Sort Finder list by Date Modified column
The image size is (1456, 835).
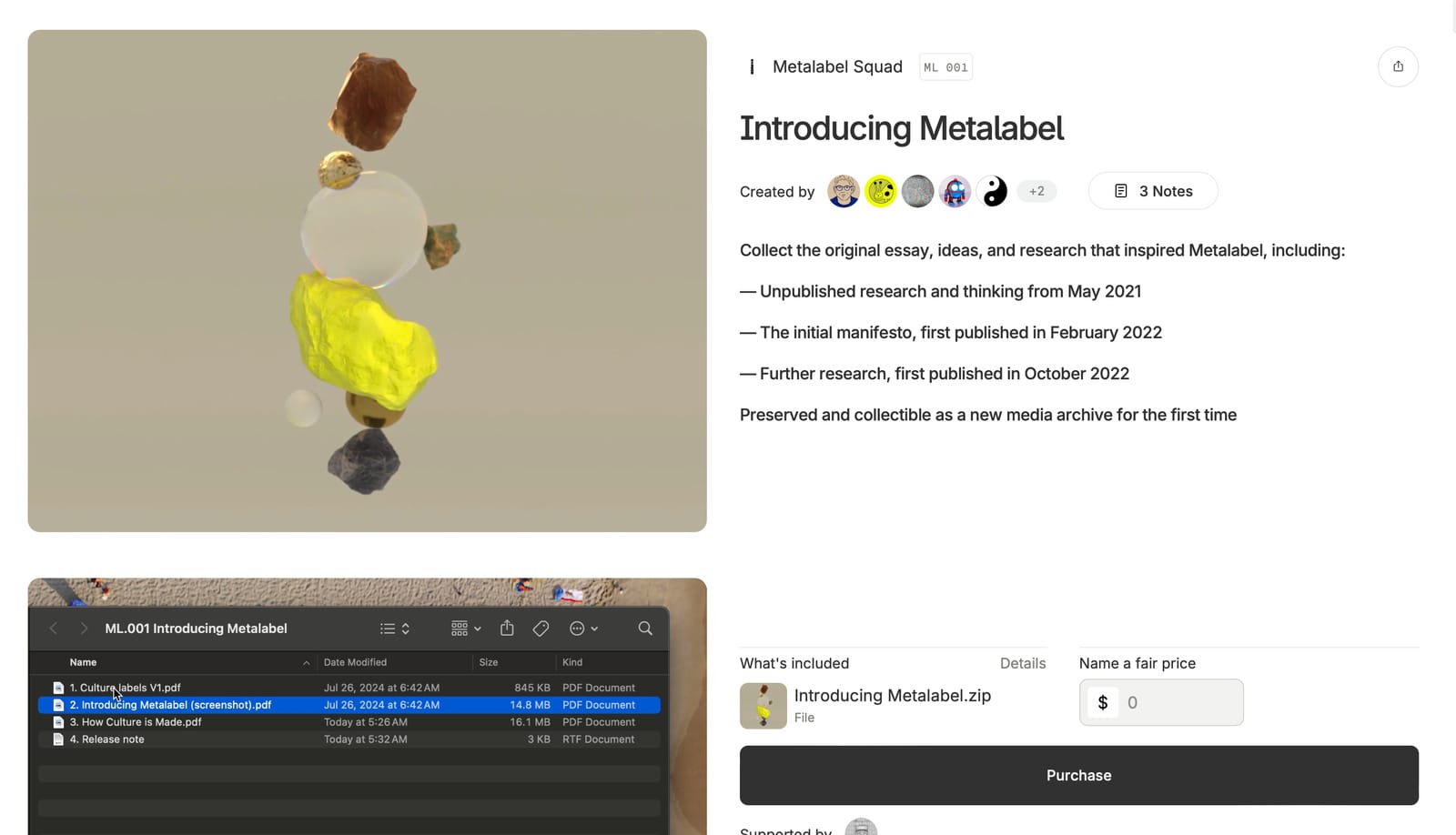click(x=355, y=662)
